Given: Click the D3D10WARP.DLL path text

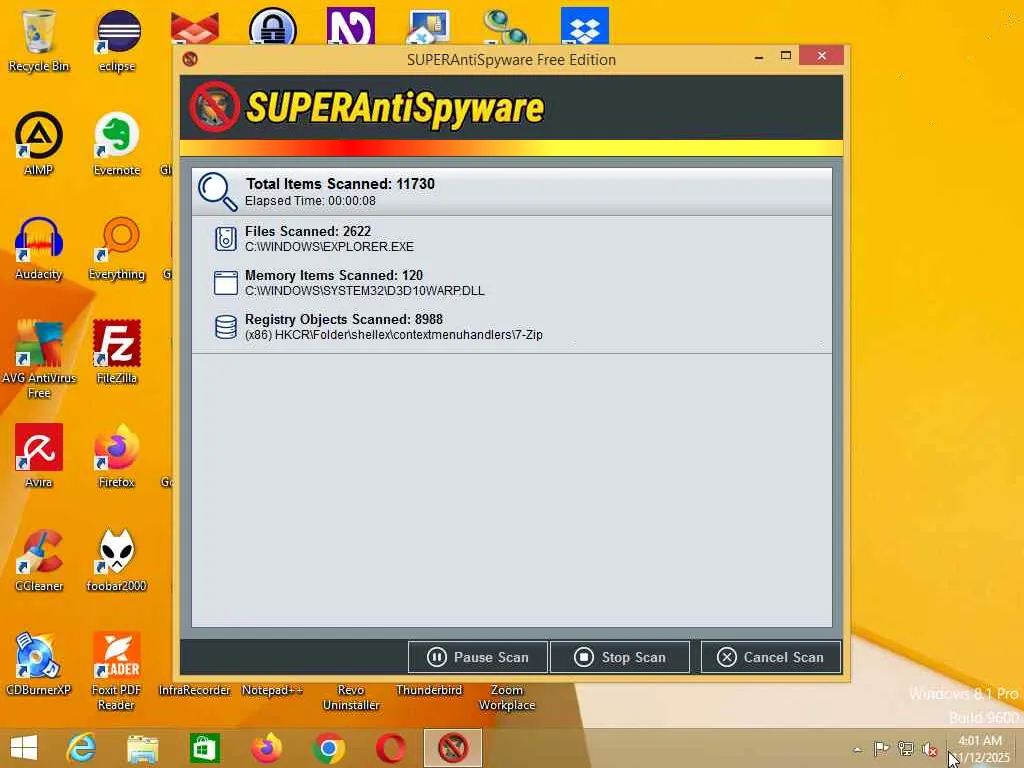Looking at the screenshot, I should click(x=364, y=291).
